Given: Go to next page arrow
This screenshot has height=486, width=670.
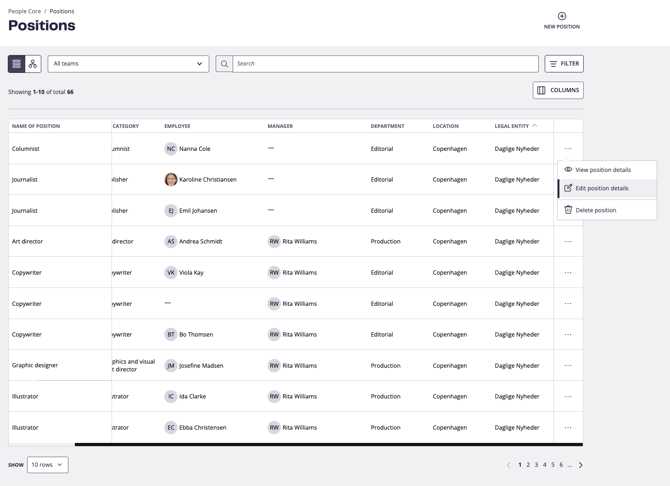Looking at the screenshot, I should (x=581, y=465).
